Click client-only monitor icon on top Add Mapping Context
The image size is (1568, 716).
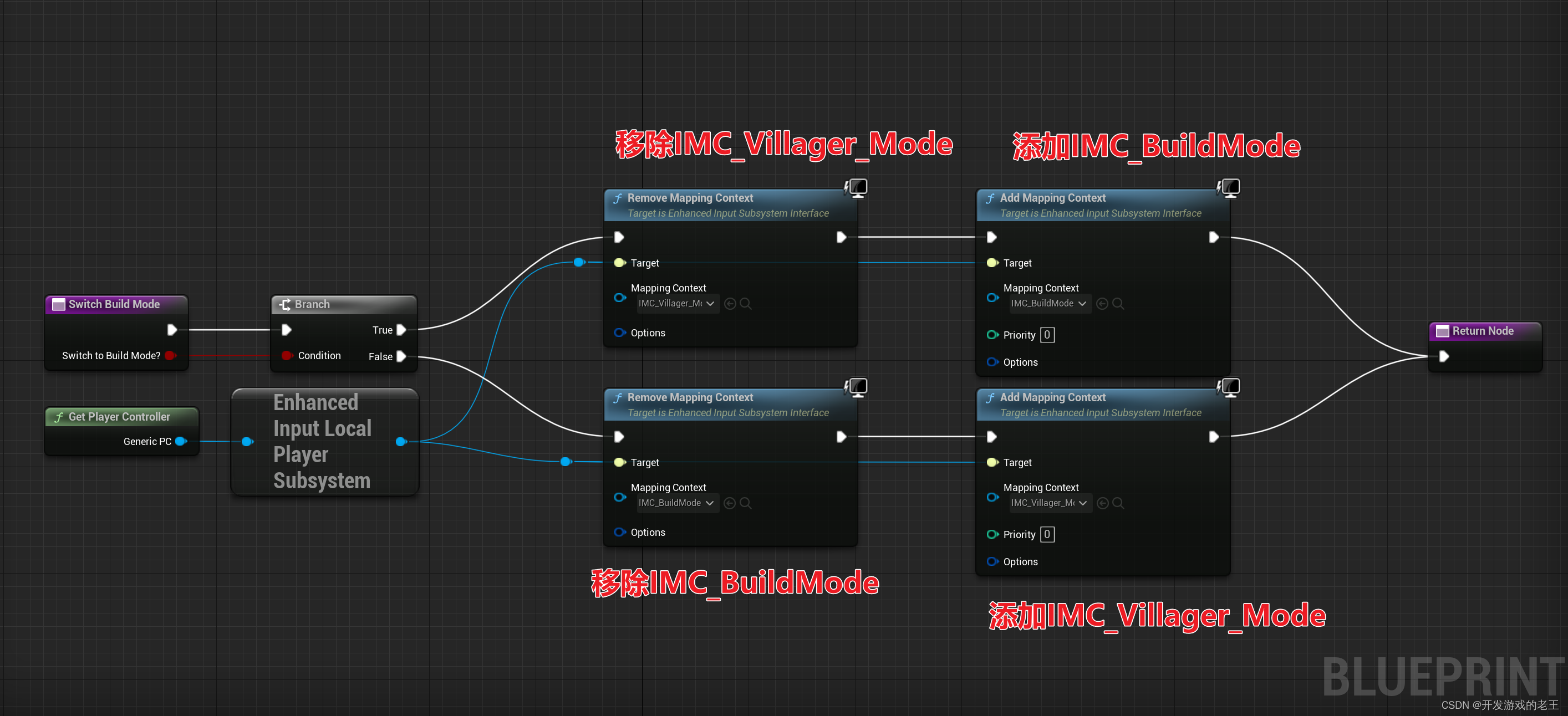coord(1230,187)
